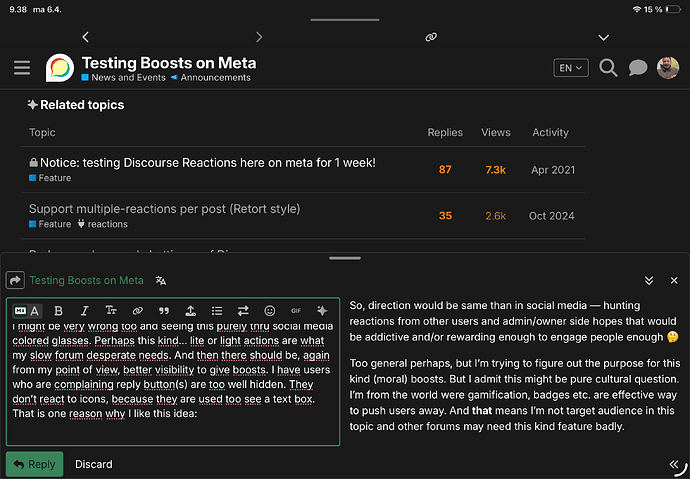This screenshot has height=479, width=690.
Task: Click view count 7.3k
Action: (495, 170)
